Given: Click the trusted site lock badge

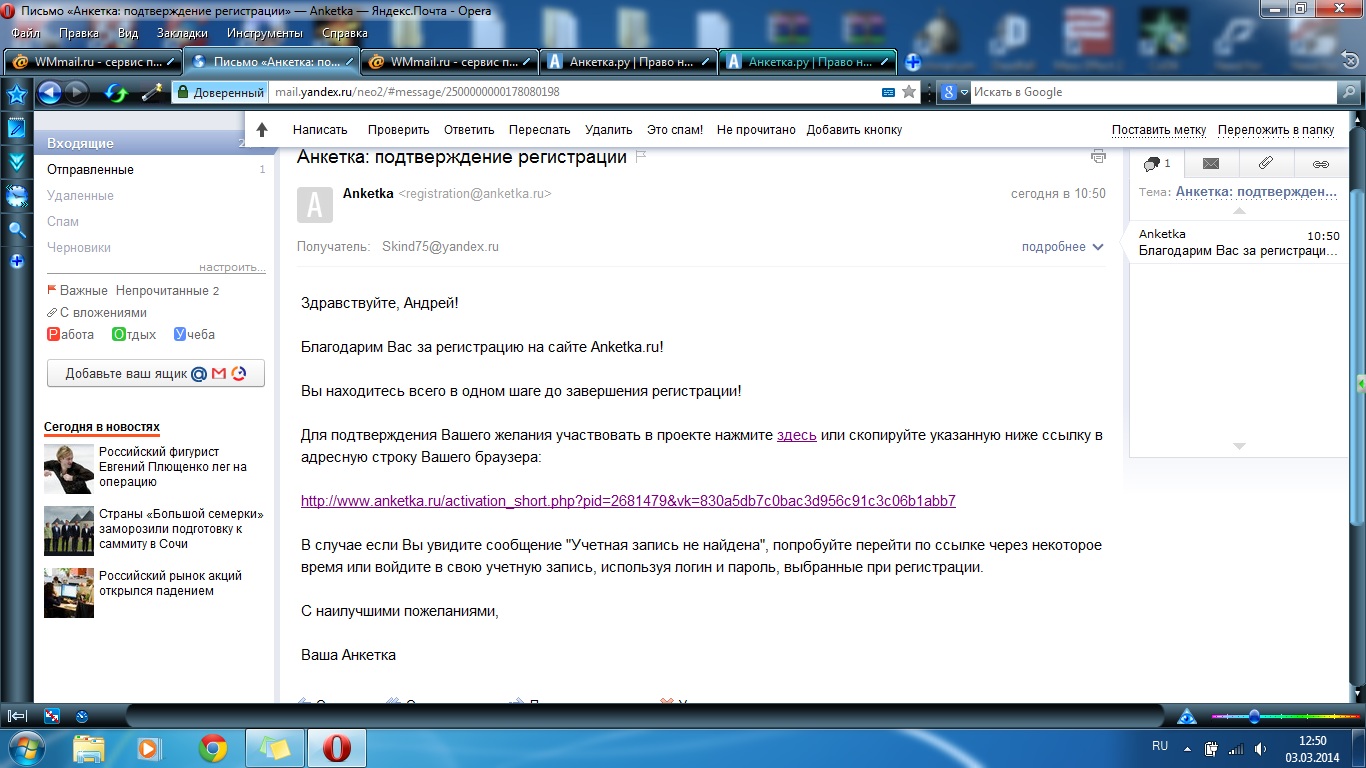Looking at the screenshot, I should (219, 92).
